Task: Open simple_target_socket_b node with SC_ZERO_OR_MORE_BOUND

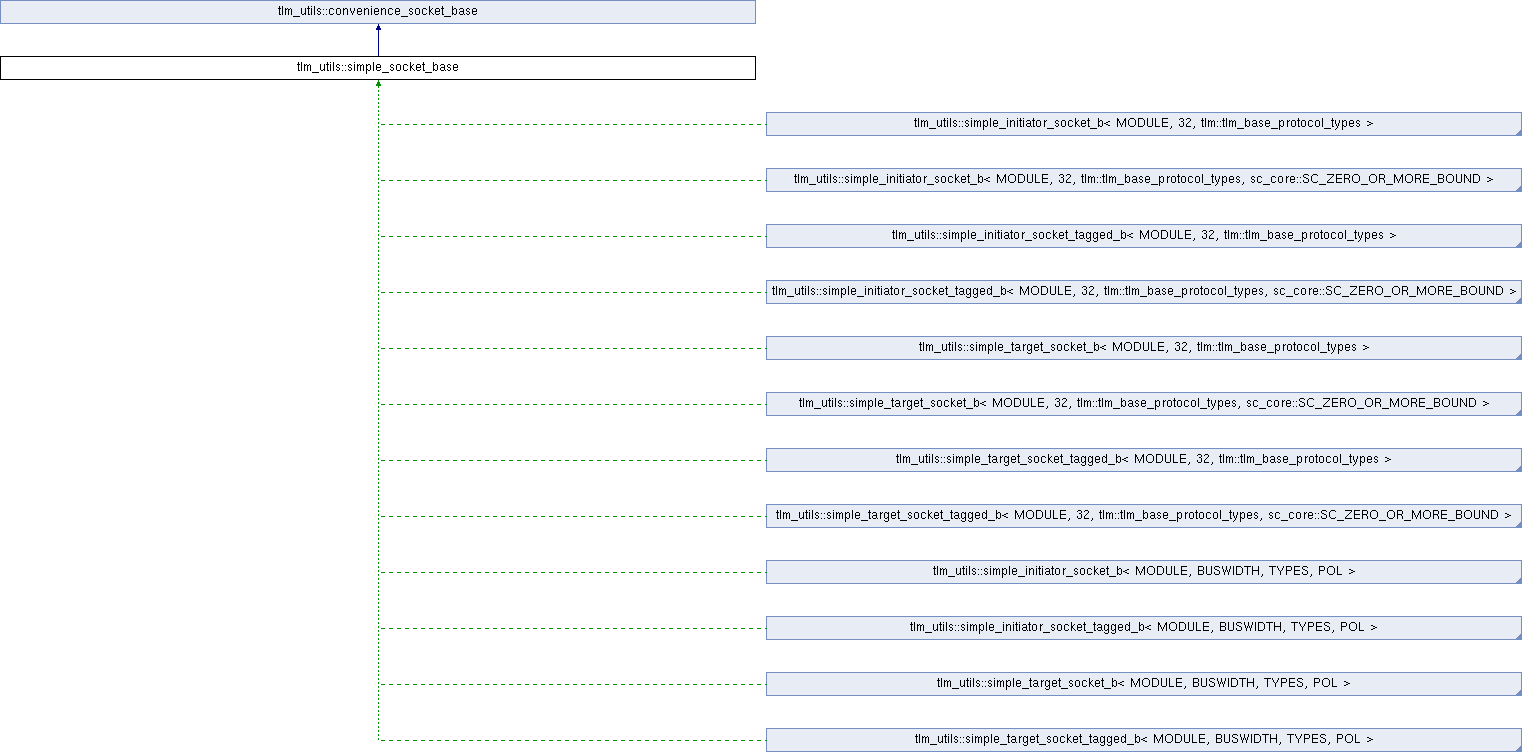Action: (1143, 404)
